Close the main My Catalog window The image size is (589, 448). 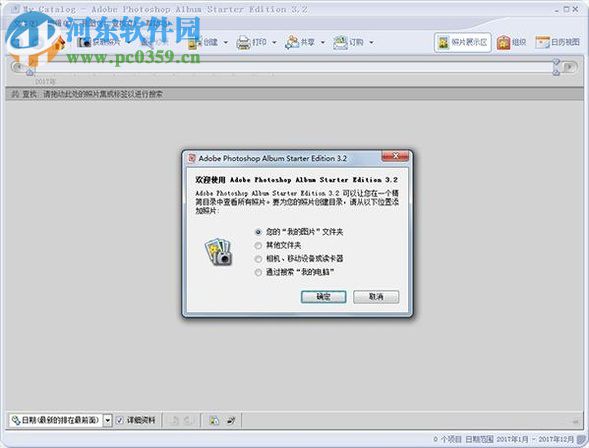click(x=575, y=9)
